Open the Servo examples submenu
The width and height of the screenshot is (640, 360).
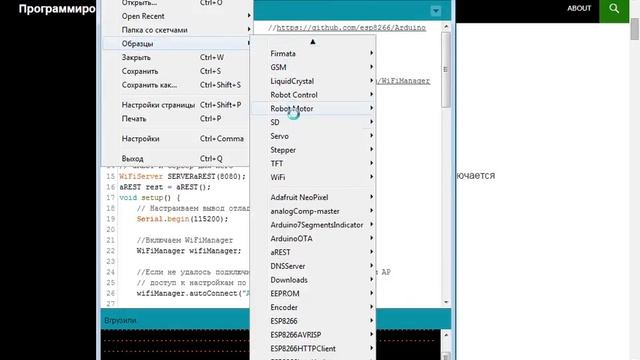[x=313, y=136]
